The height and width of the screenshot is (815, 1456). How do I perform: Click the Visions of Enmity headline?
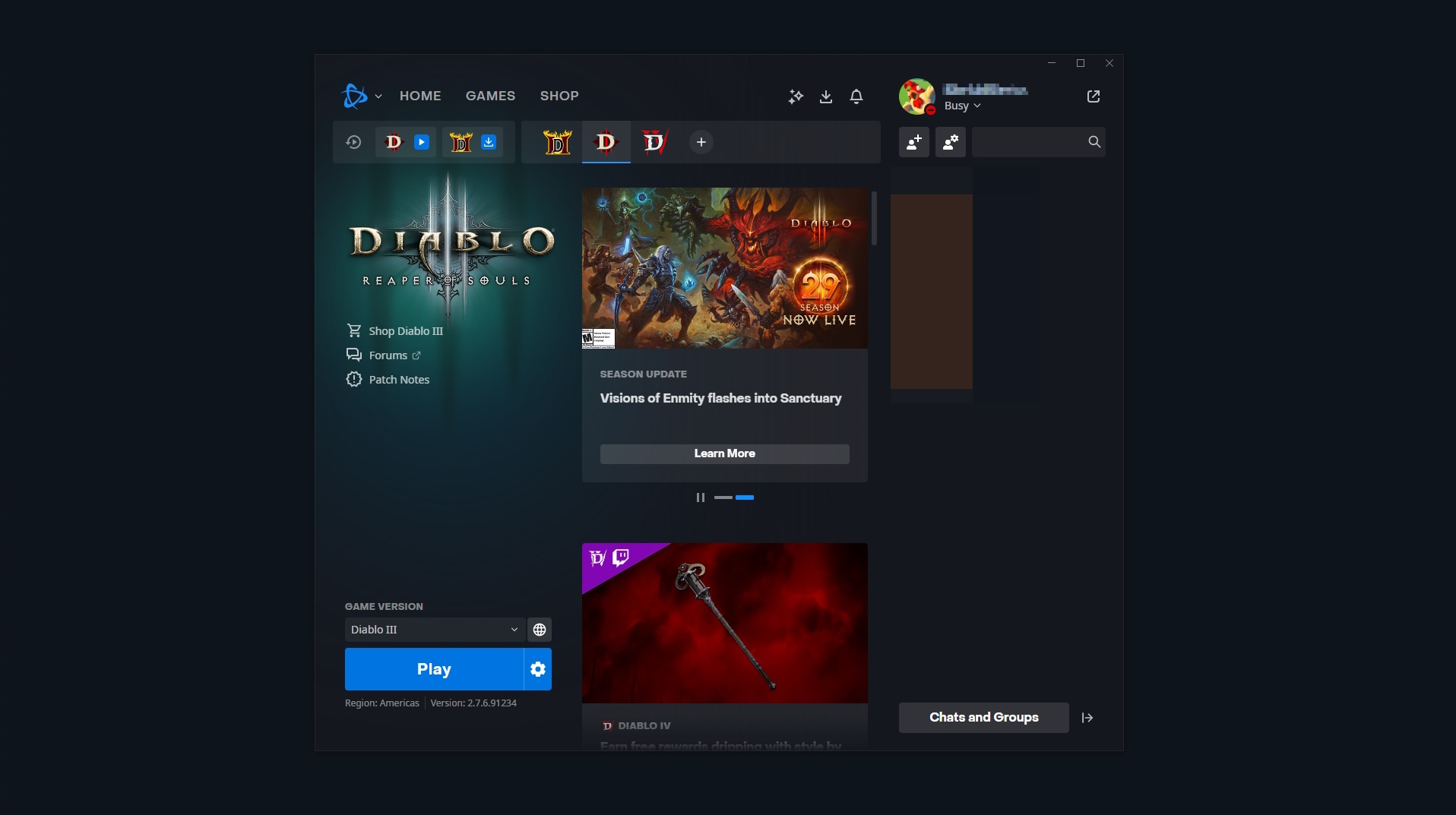[721, 398]
